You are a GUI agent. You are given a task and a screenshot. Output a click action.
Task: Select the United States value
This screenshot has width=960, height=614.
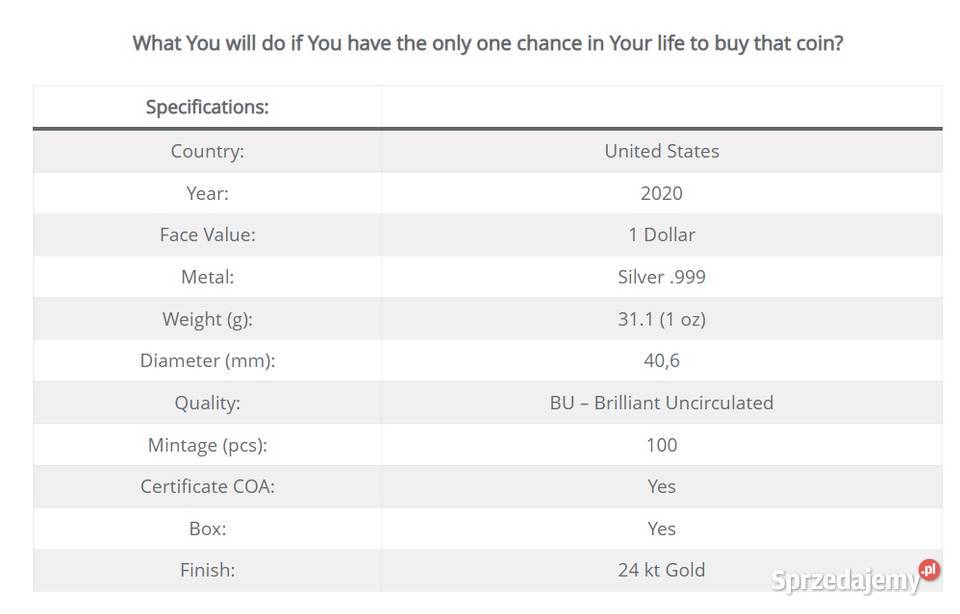(661, 151)
